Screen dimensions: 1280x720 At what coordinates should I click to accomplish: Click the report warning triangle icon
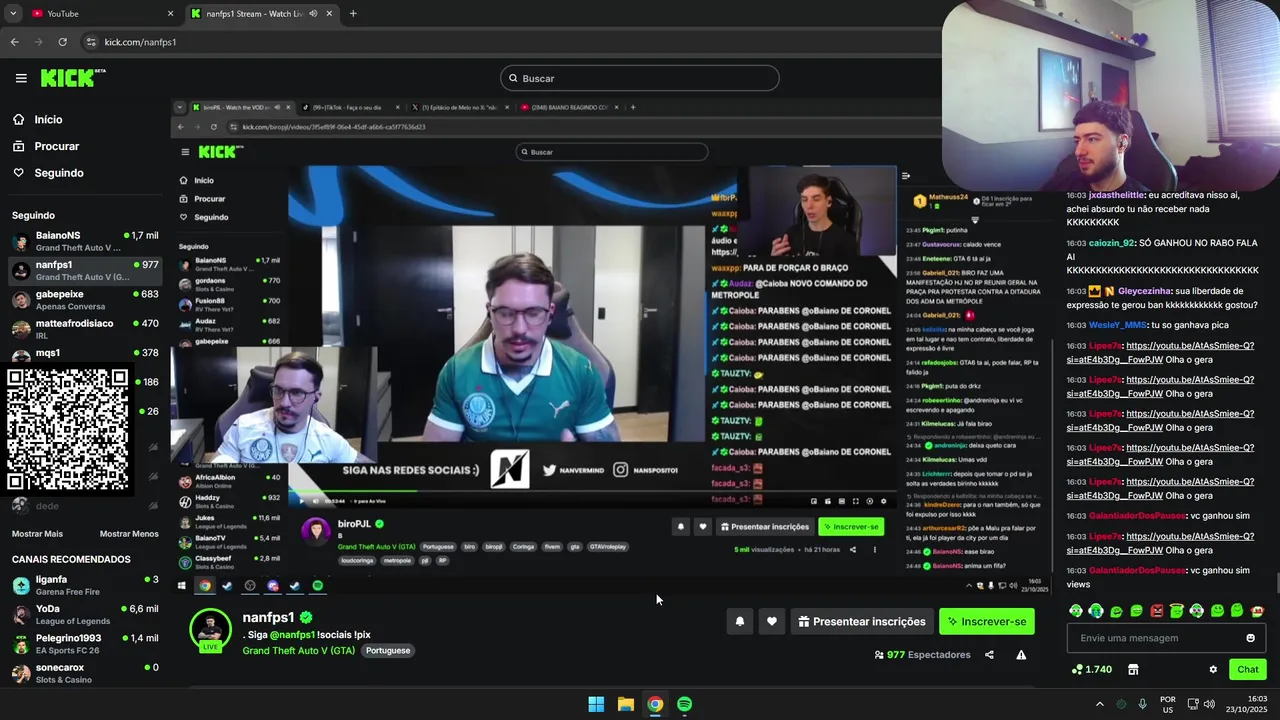1021,655
